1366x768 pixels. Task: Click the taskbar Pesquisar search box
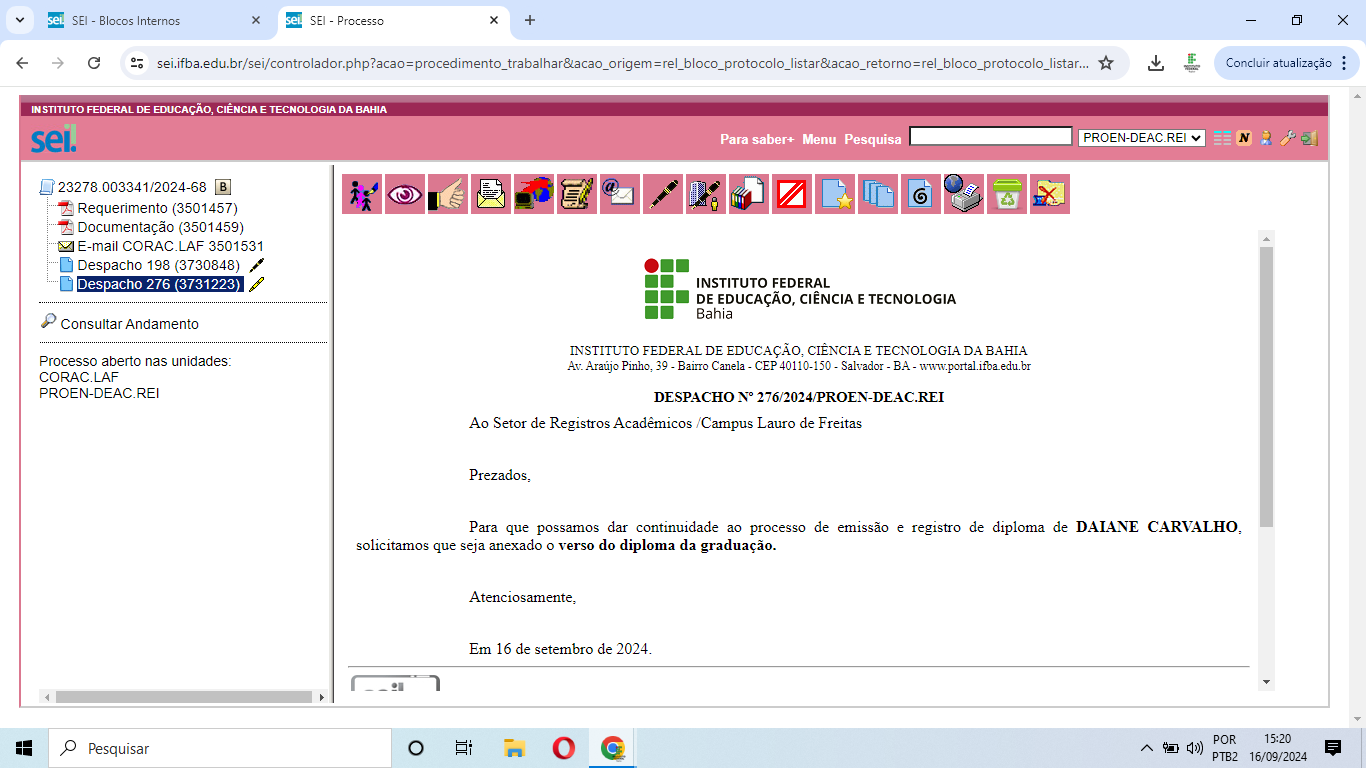point(220,748)
